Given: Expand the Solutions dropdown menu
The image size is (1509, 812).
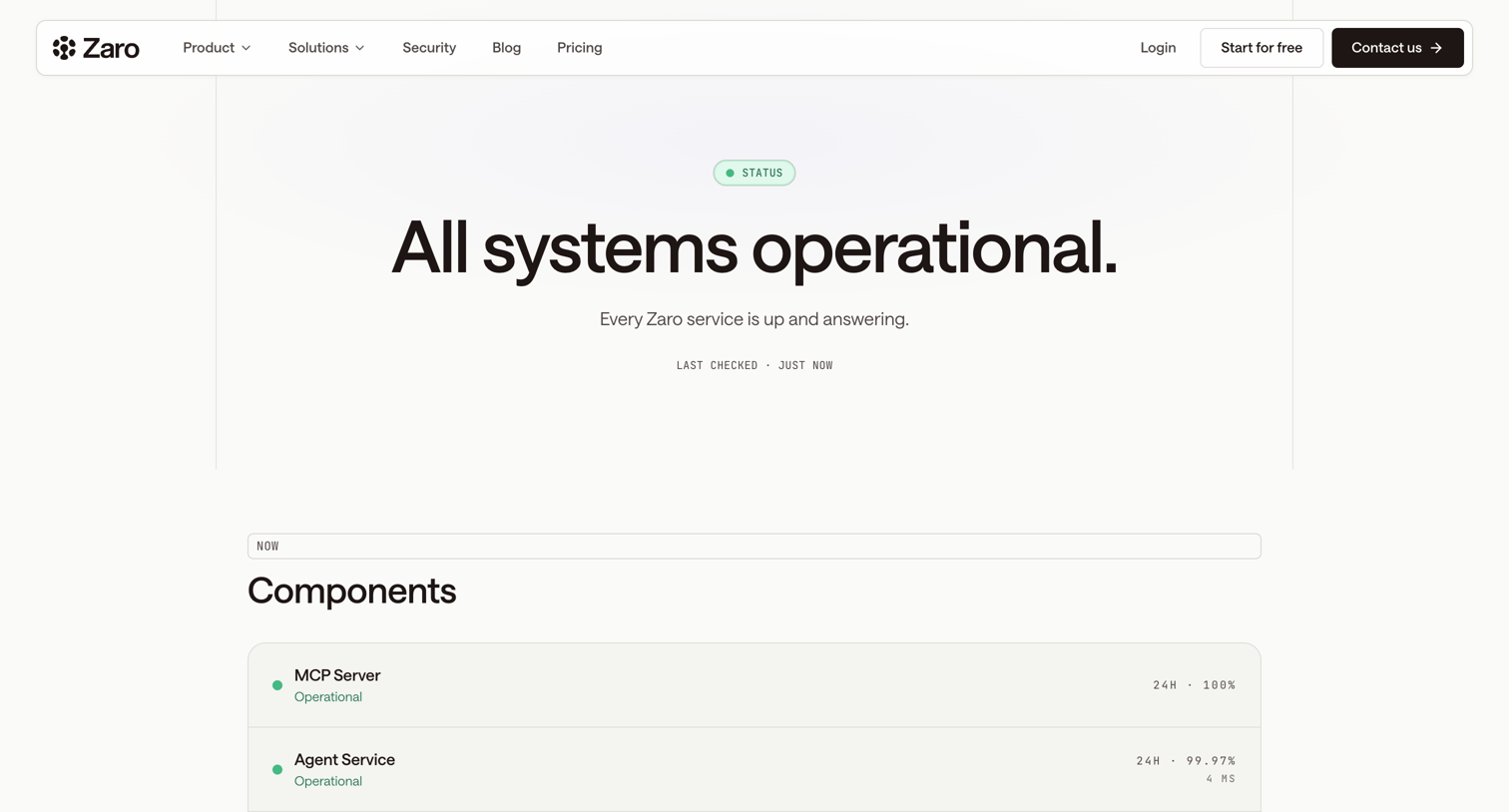Looking at the screenshot, I should (326, 48).
